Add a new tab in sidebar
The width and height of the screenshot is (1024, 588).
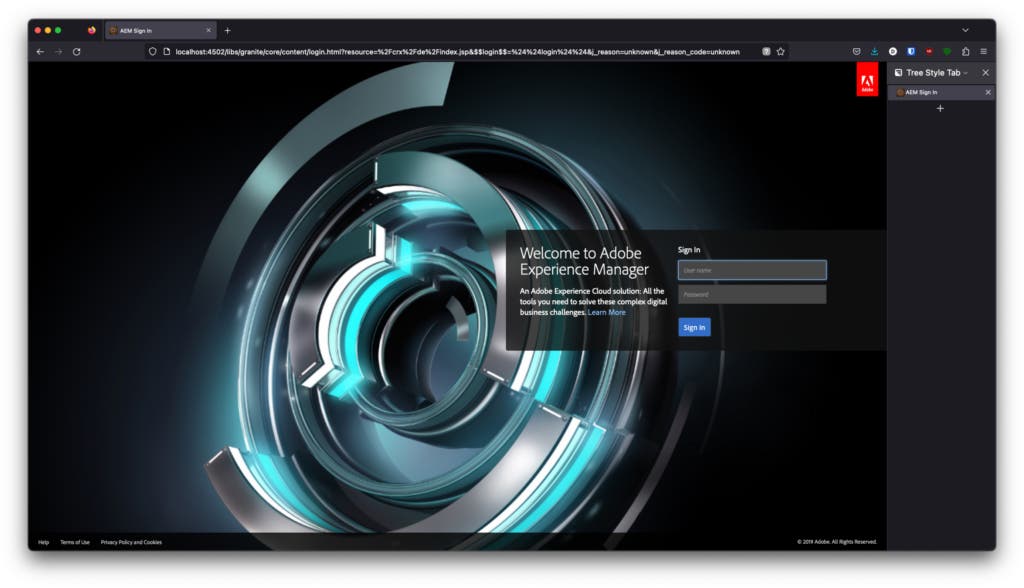[x=940, y=108]
